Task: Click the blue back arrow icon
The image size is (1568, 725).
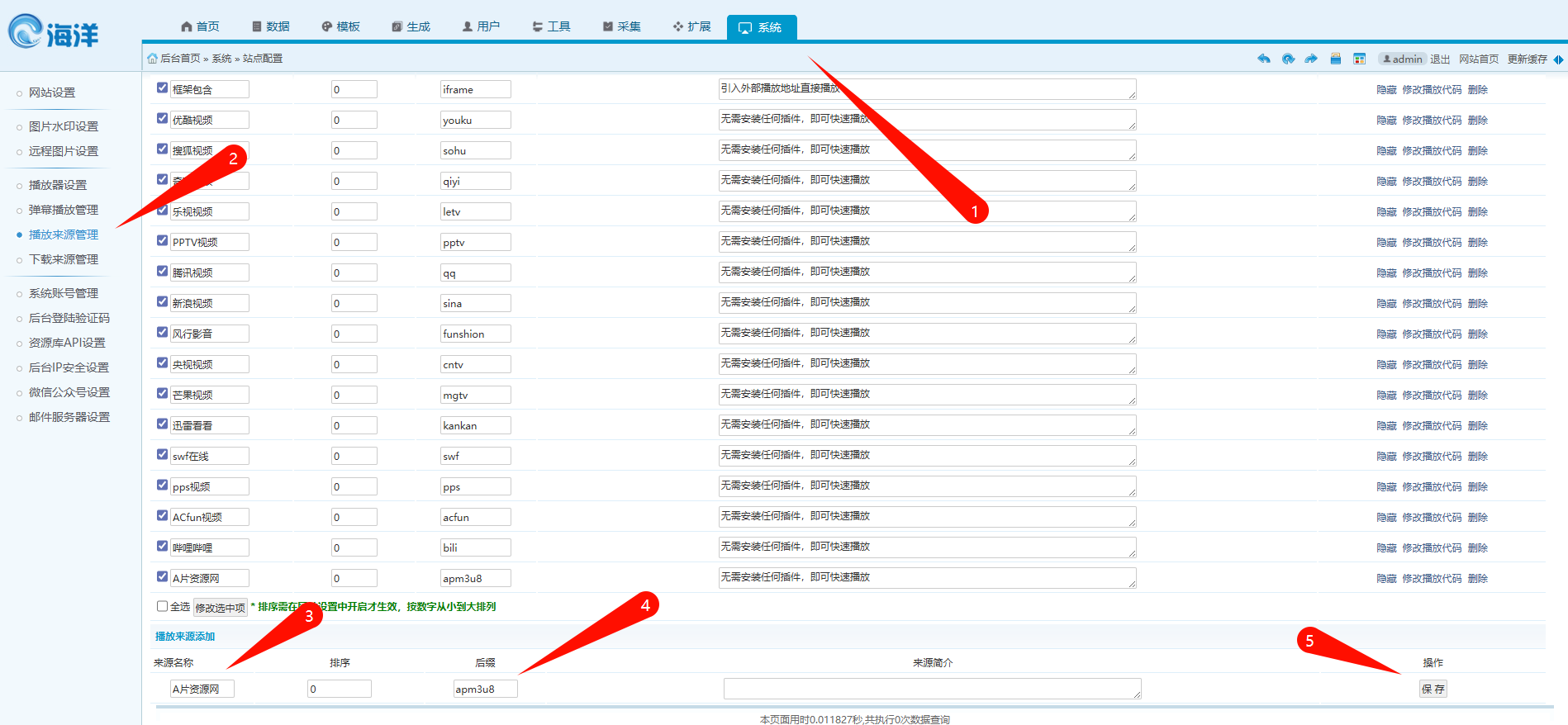Action: click(1264, 59)
